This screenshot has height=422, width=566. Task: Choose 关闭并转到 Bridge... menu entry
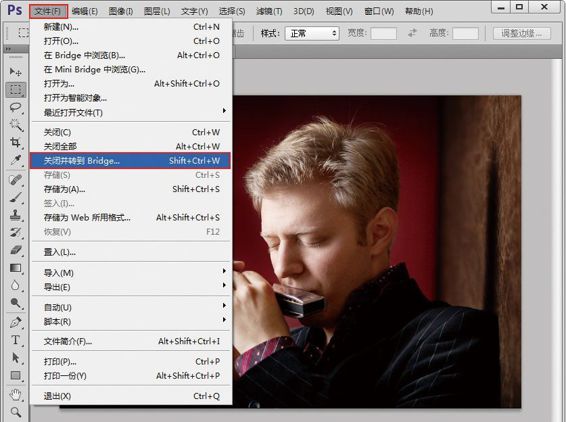pyautogui.click(x=130, y=161)
